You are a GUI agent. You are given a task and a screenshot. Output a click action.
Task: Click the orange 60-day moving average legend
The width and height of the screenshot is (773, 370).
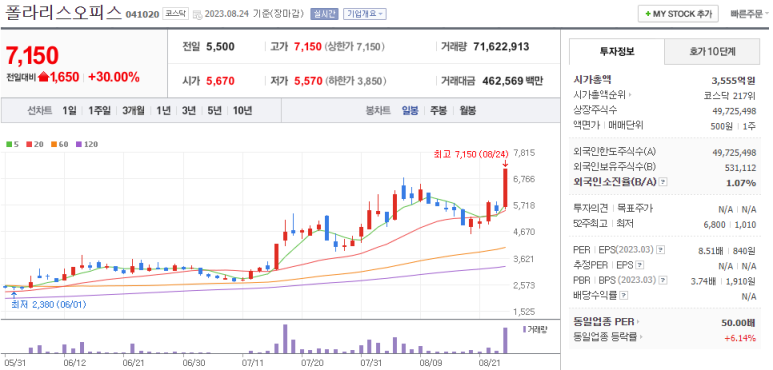click(59, 144)
